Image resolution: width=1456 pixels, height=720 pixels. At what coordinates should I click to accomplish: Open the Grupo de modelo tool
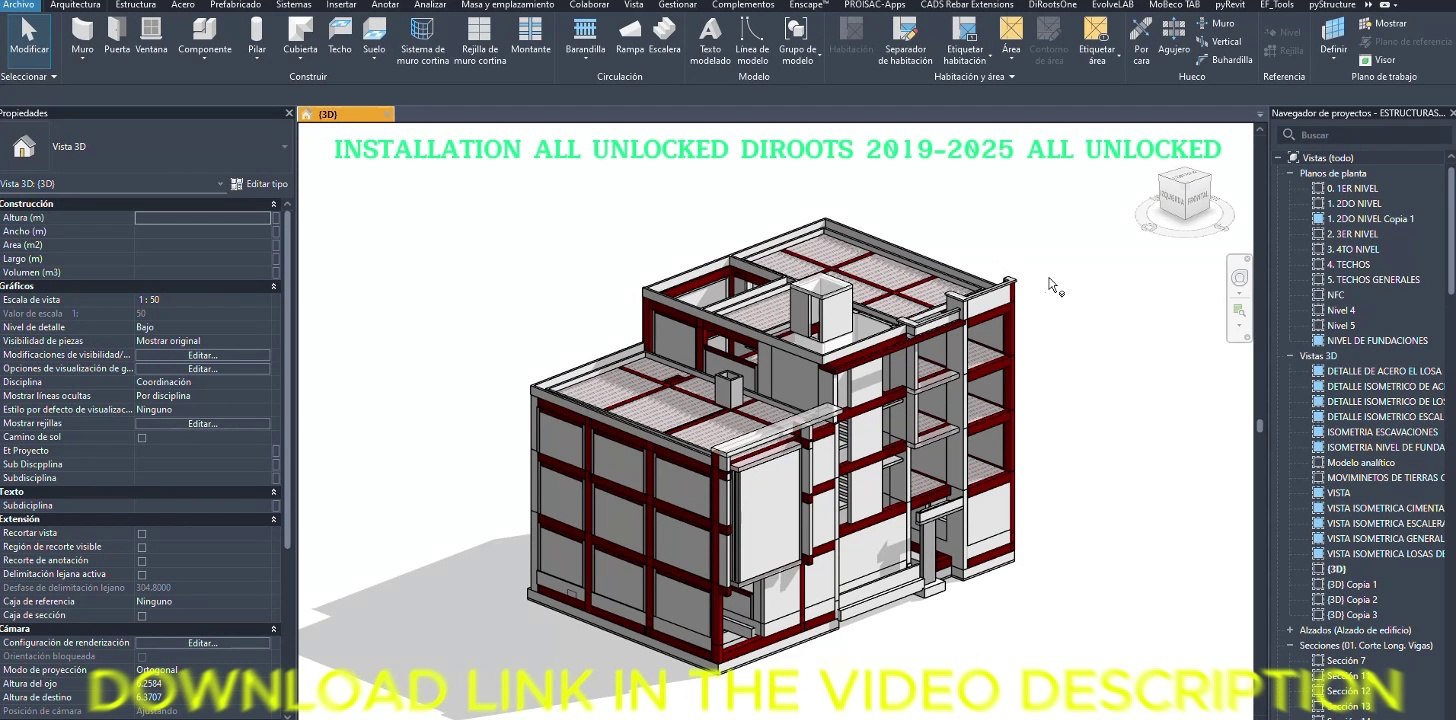[798, 42]
